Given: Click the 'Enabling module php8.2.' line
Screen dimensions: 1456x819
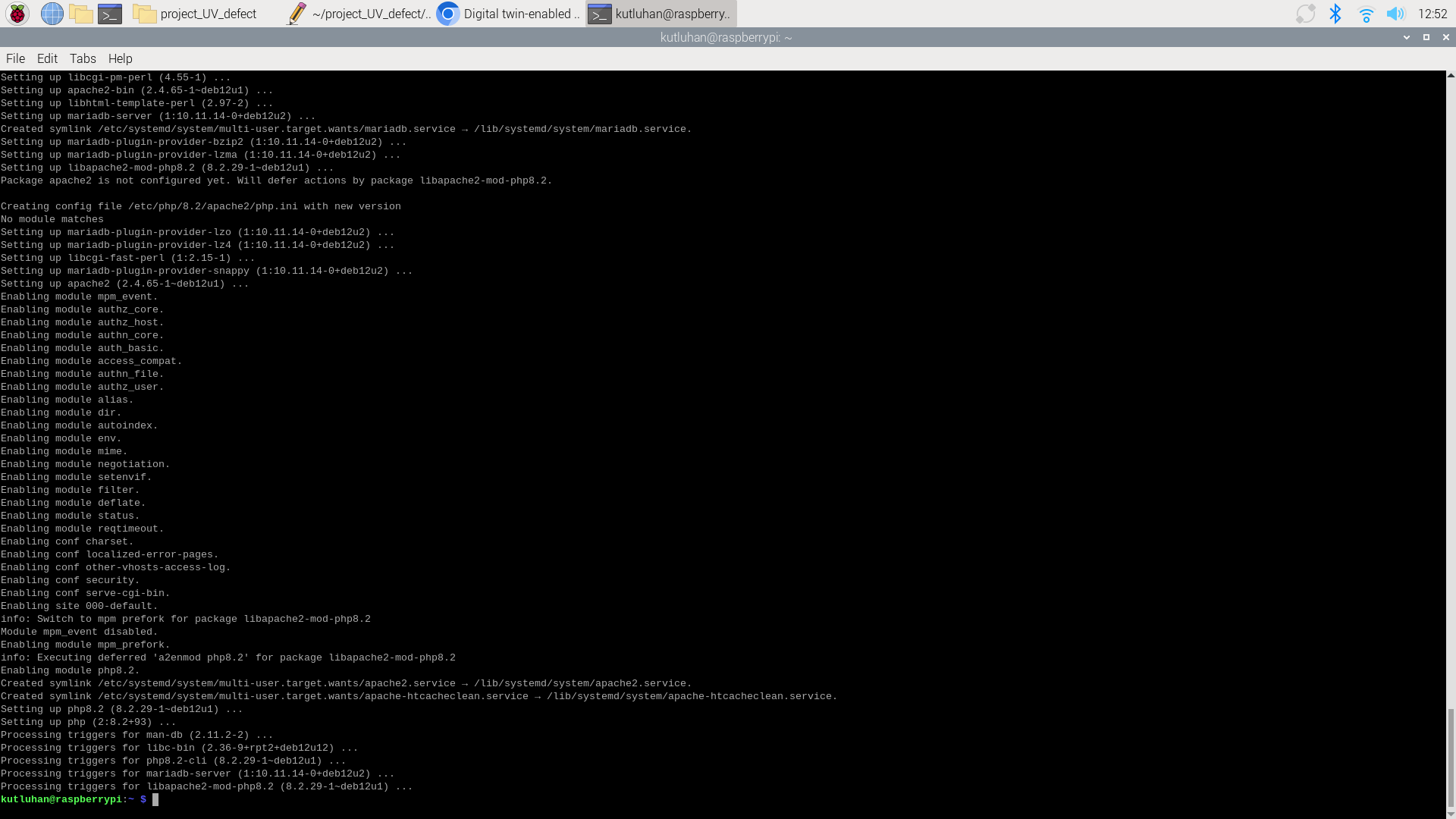Looking at the screenshot, I should [x=71, y=670].
